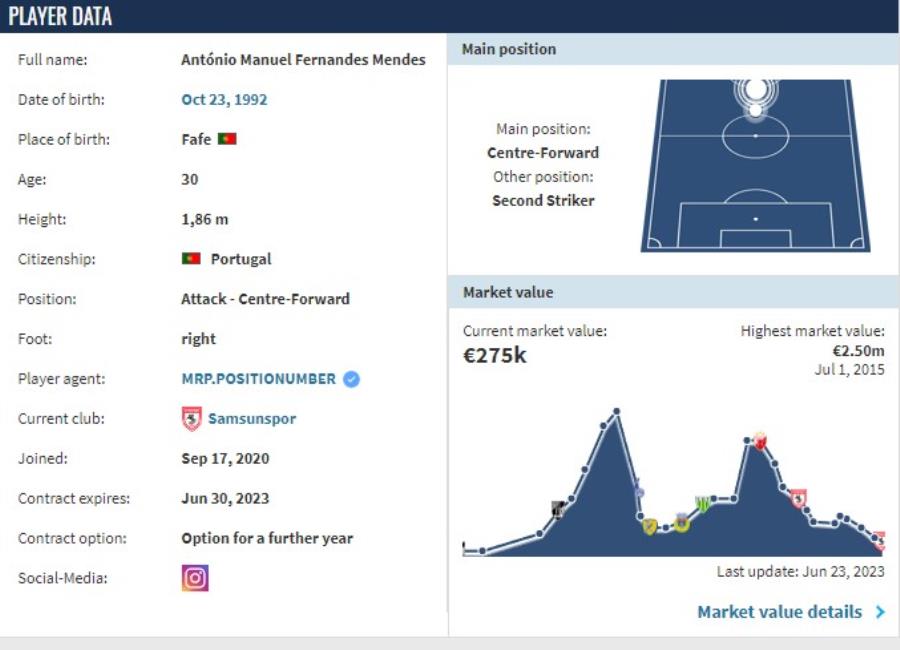900x650 pixels.
Task: Click the Samsunspor crest on chart's decline
Action: coord(798,498)
